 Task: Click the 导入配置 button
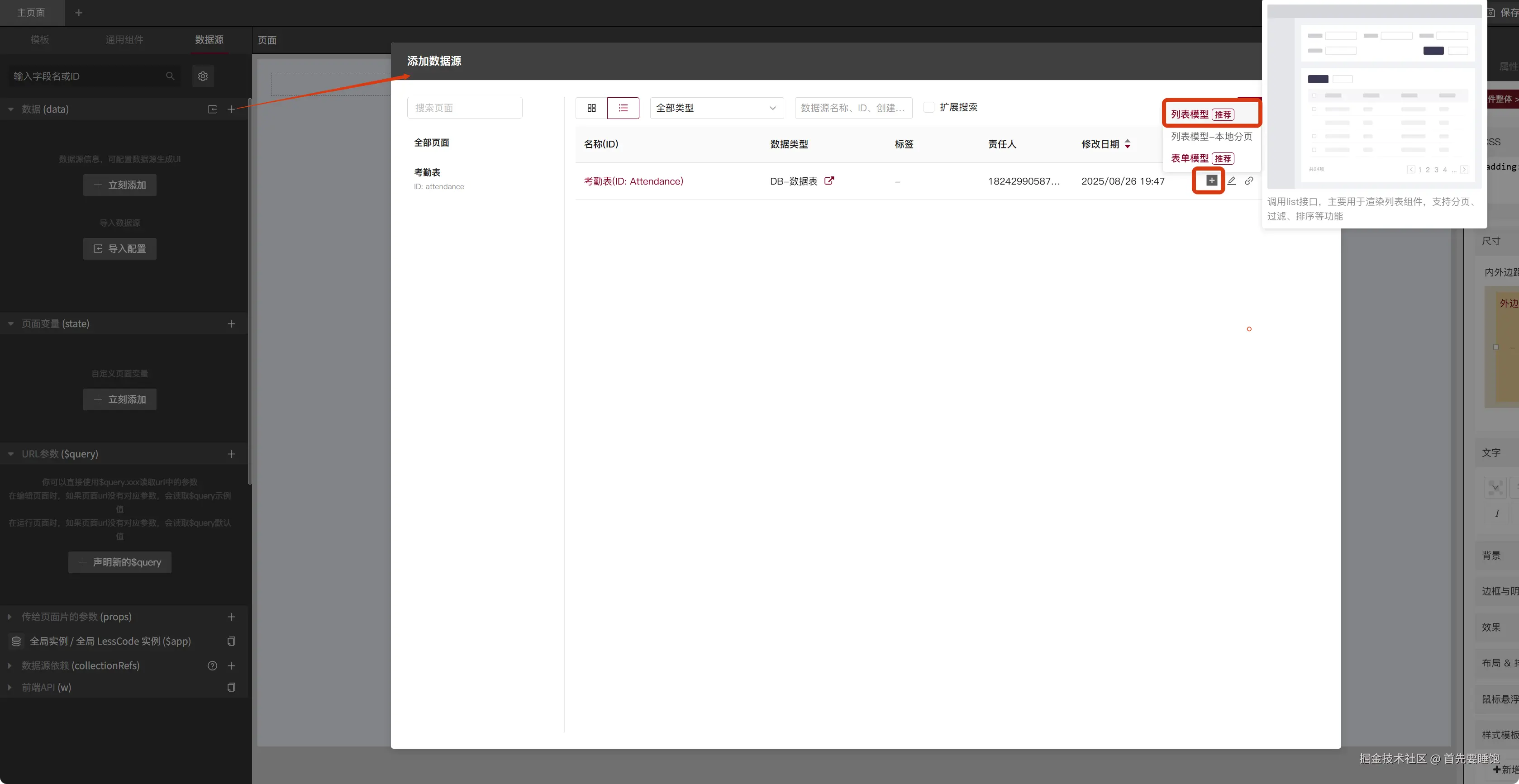120,249
